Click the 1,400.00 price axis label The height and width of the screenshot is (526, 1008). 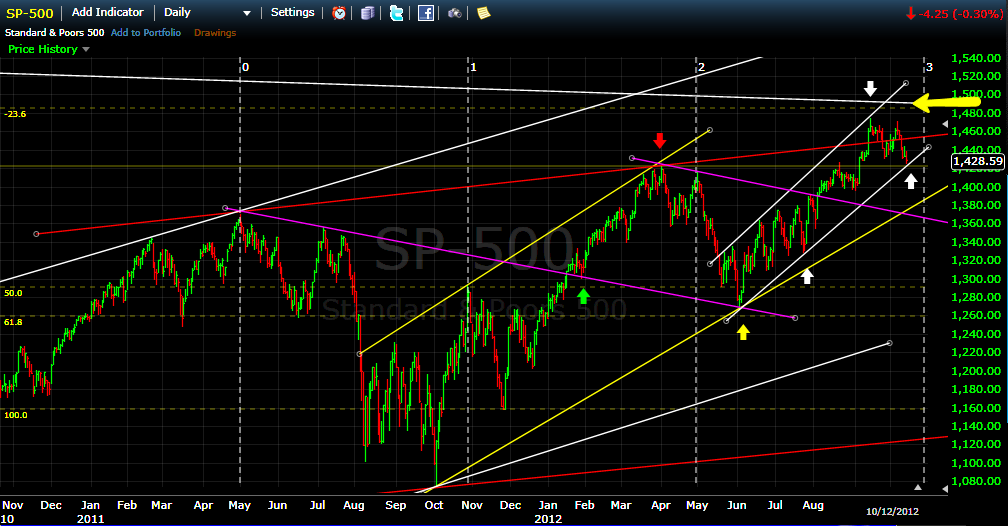pyautogui.click(x=976, y=187)
